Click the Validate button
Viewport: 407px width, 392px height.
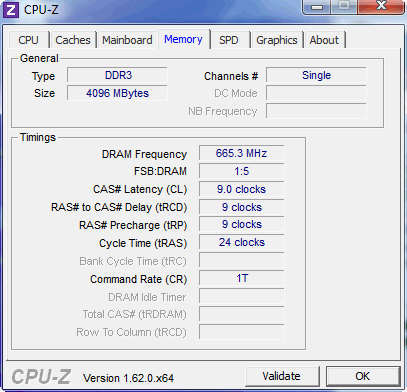coord(282,376)
